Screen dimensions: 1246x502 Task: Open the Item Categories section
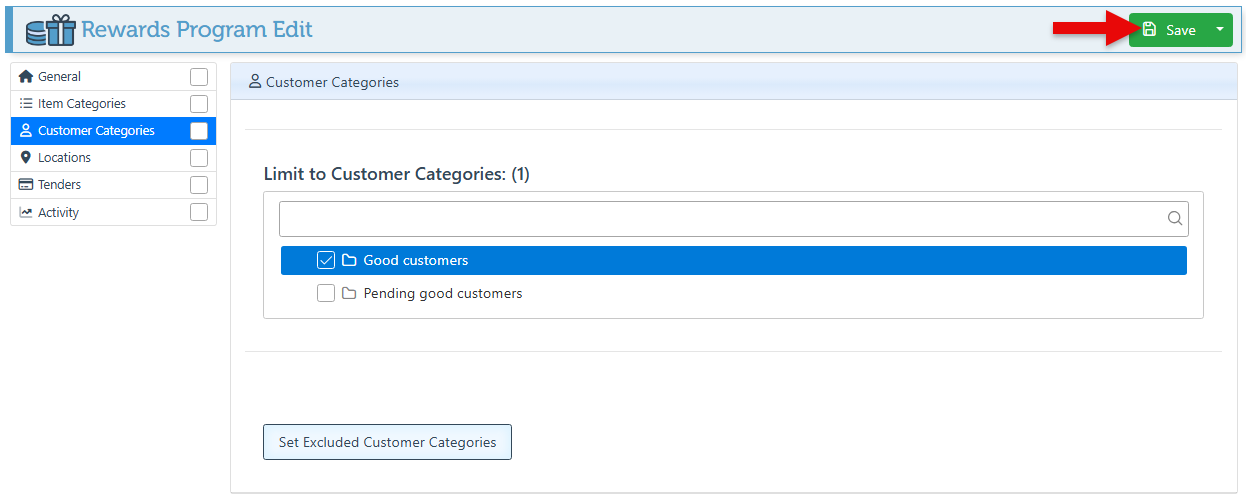(82, 104)
